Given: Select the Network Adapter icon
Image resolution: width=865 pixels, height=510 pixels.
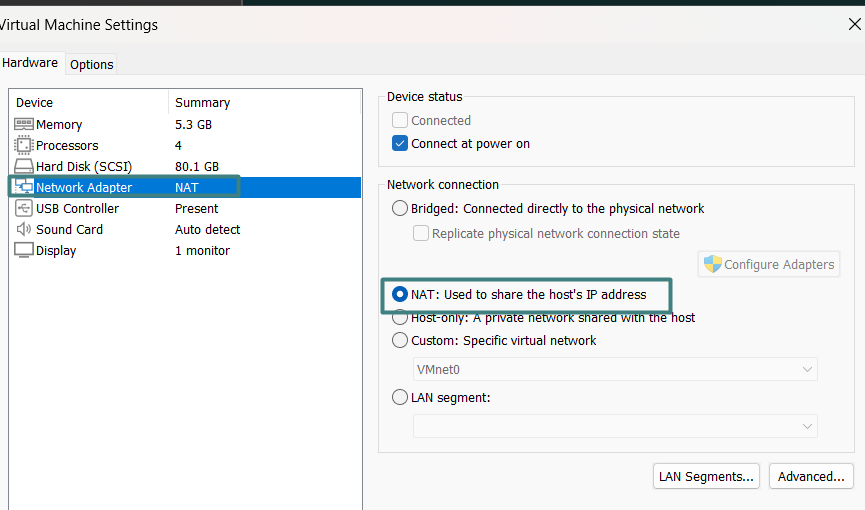Looking at the screenshot, I should click(24, 188).
